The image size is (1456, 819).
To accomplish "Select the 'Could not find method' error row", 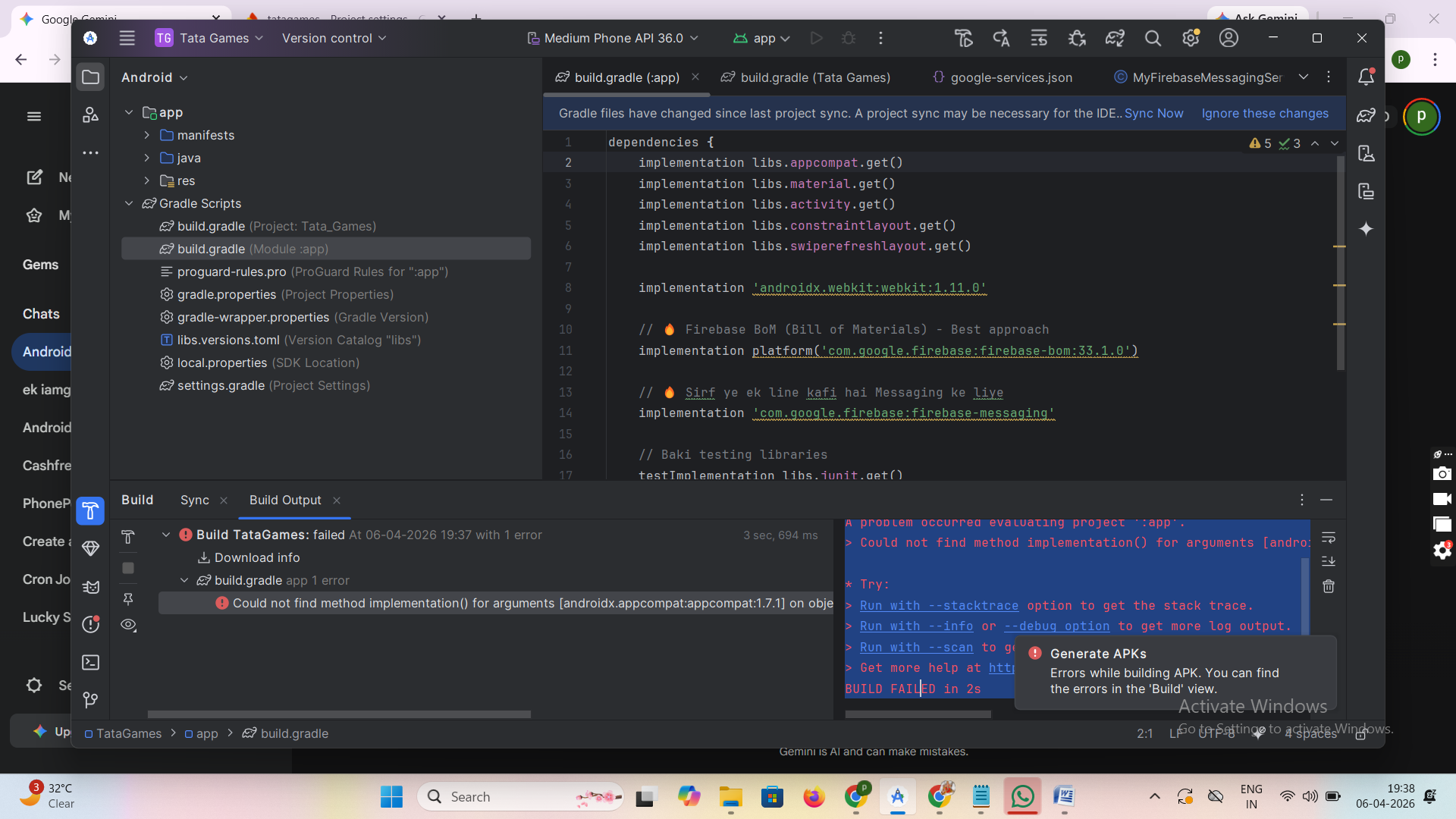I will 496,603.
